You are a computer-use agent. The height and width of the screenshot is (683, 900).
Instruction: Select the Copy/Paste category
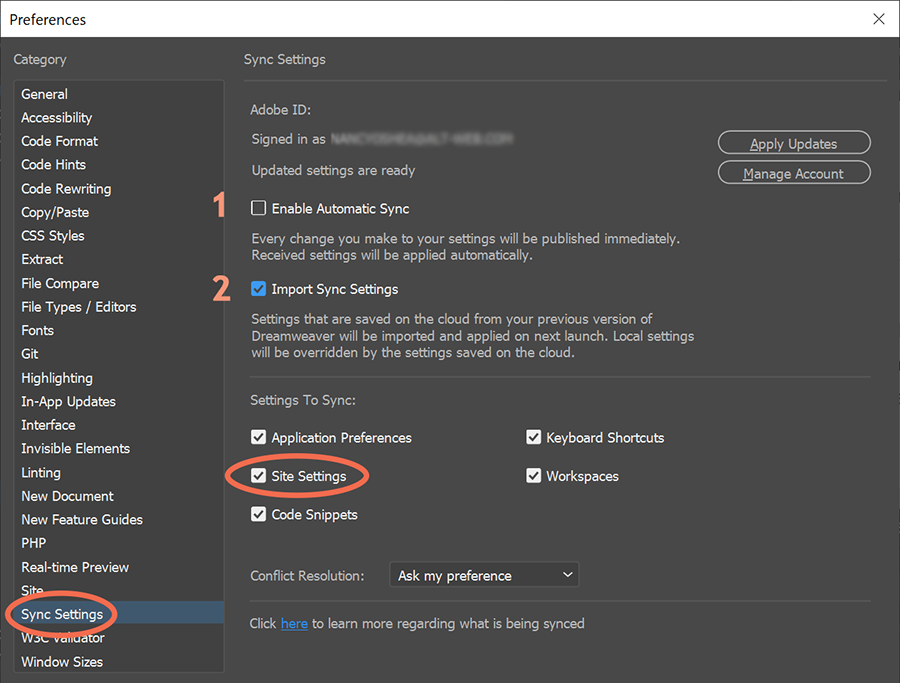tap(119, 212)
